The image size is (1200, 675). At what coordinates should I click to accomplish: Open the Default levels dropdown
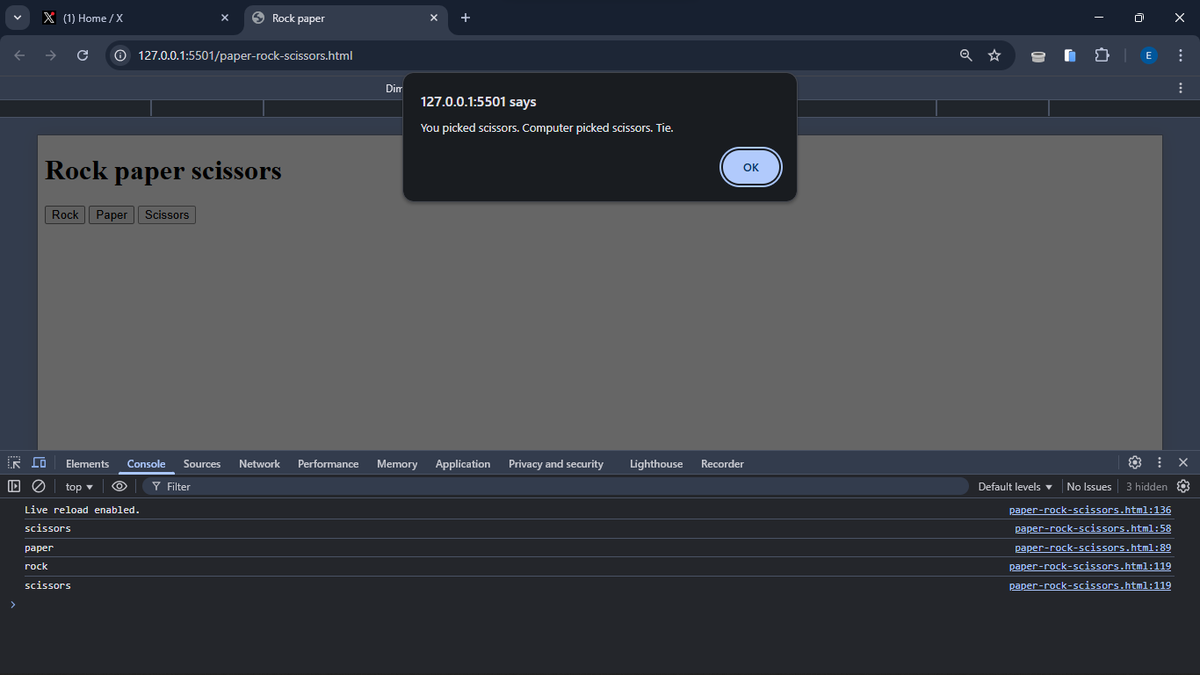[1014, 486]
